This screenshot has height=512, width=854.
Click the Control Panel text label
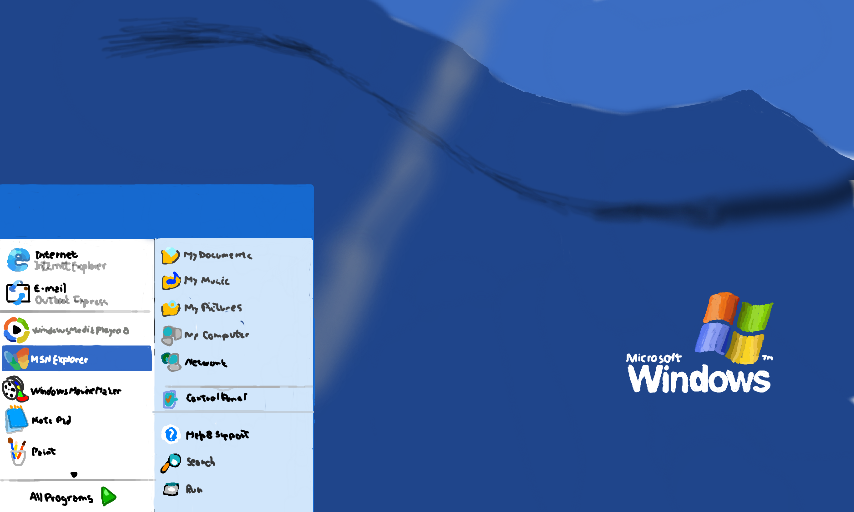(x=216, y=398)
